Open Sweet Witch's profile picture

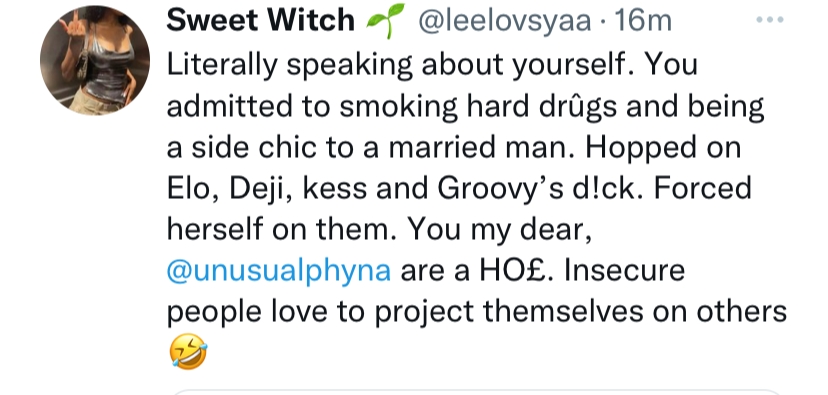(x=95, y=60)
